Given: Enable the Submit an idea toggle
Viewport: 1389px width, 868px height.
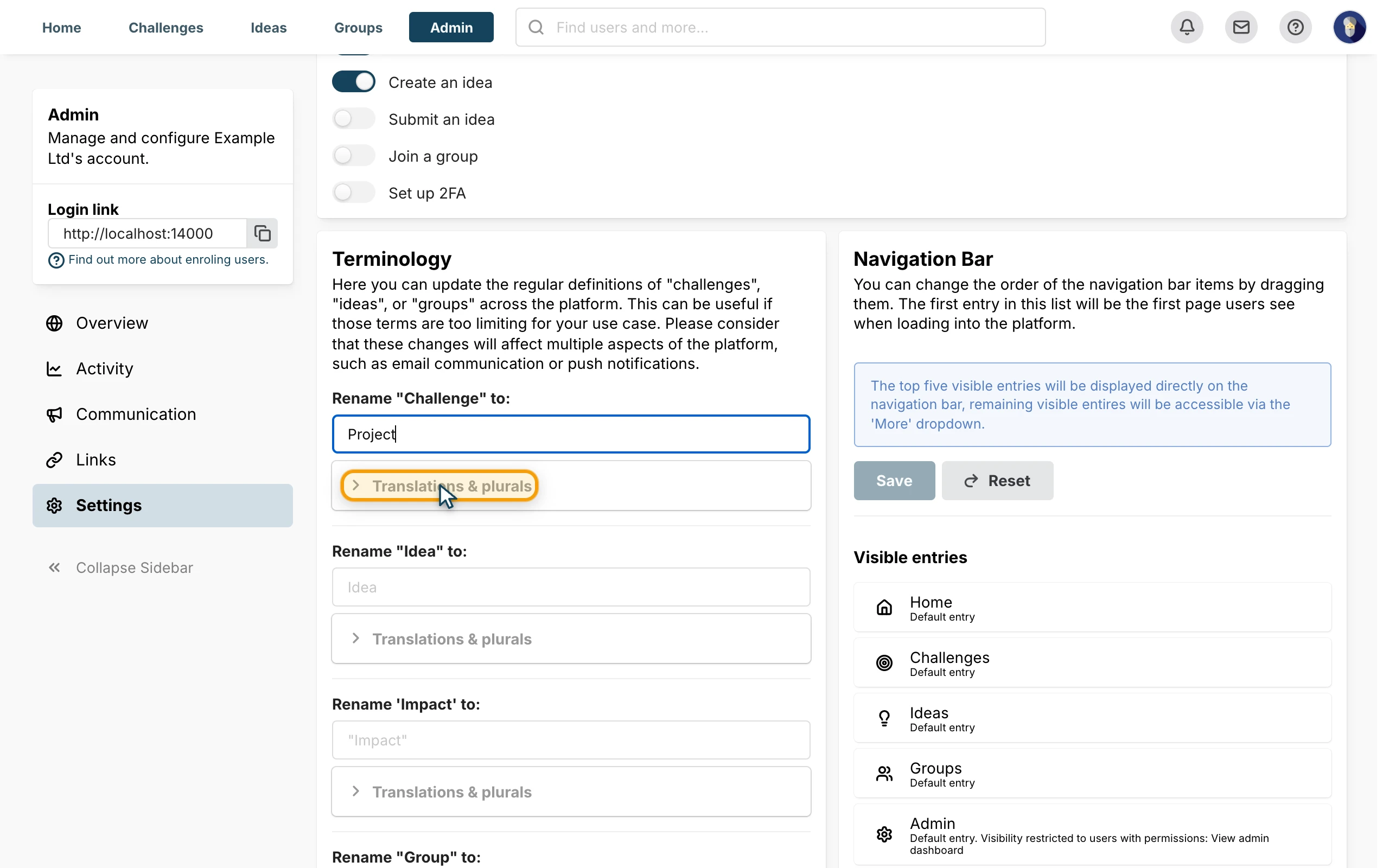Looking at the screenshot, I should (x=354, y=119).
